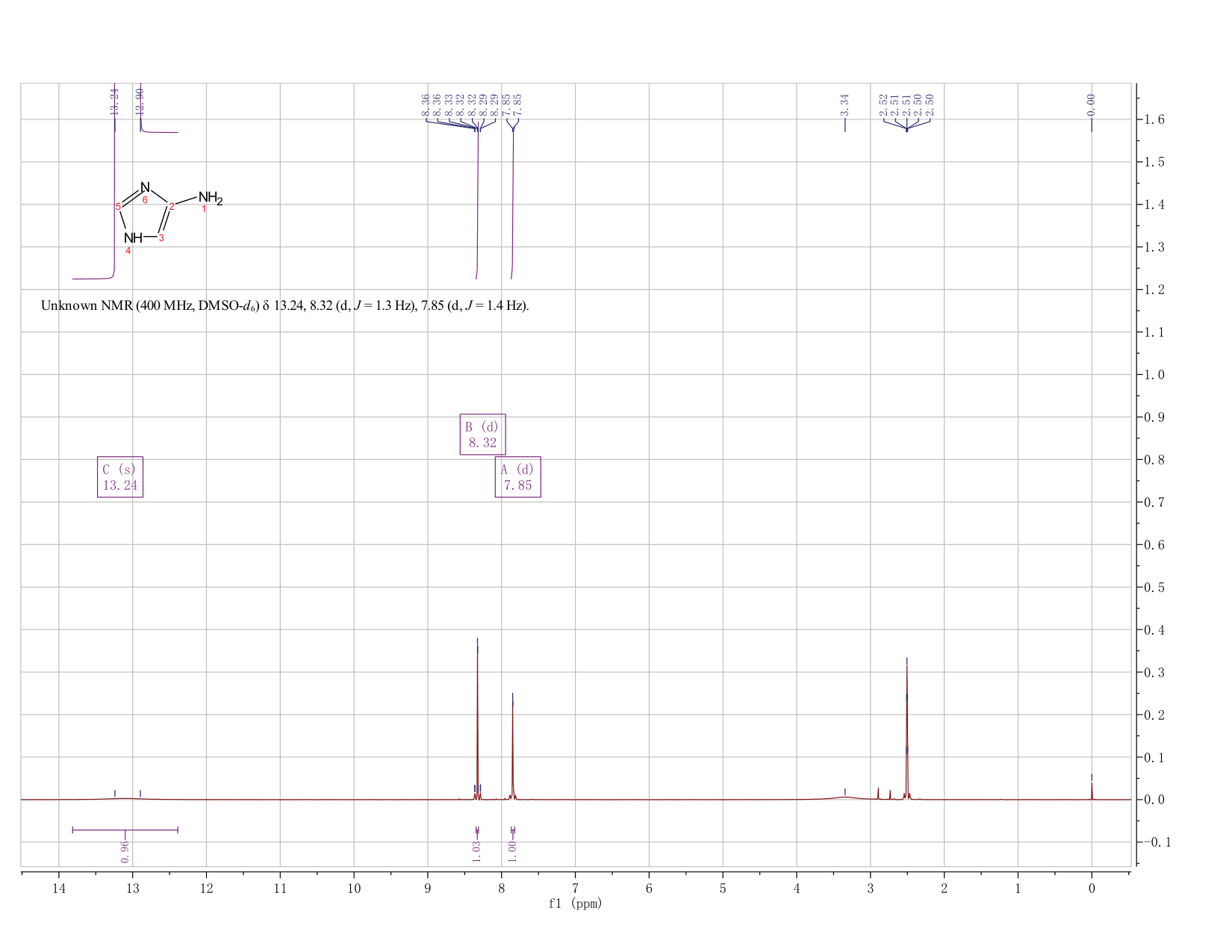
Task: Click the f1 (ppm) axis title
Action: point(575,903)
